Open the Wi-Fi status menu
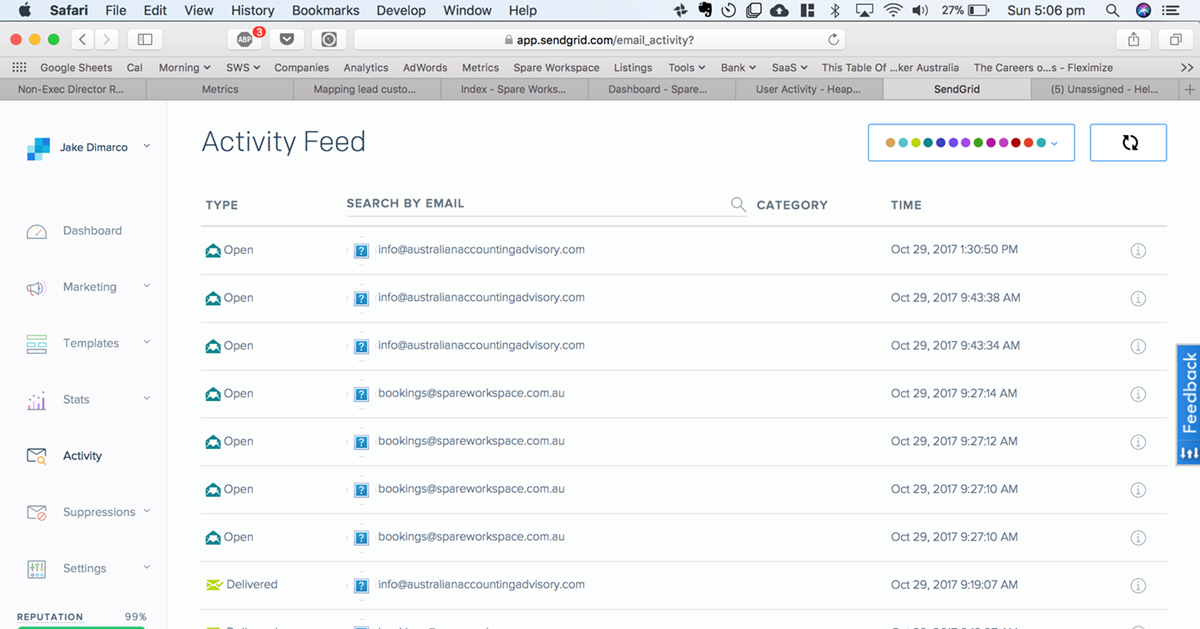Image resolution: width=1200 pixels, height=629 pixels. (892, 11)
